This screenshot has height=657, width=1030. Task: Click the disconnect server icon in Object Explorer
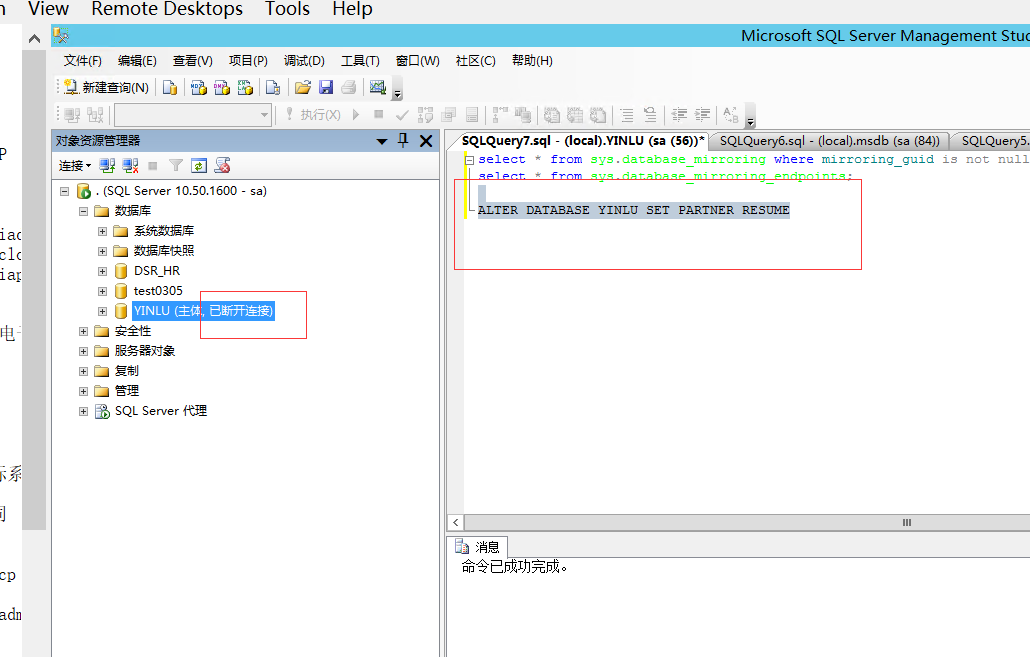pyautogui.click(x=130, y=165)
